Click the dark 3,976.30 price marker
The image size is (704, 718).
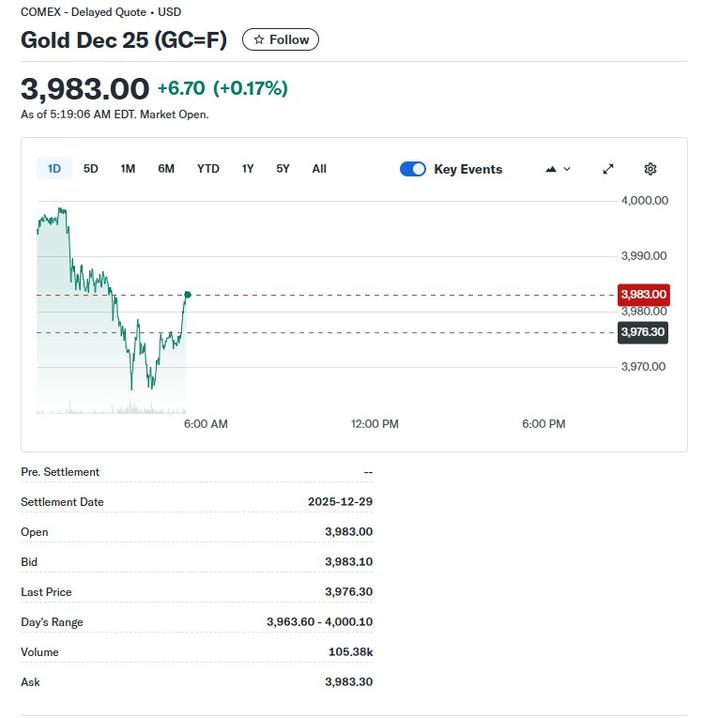643,332
